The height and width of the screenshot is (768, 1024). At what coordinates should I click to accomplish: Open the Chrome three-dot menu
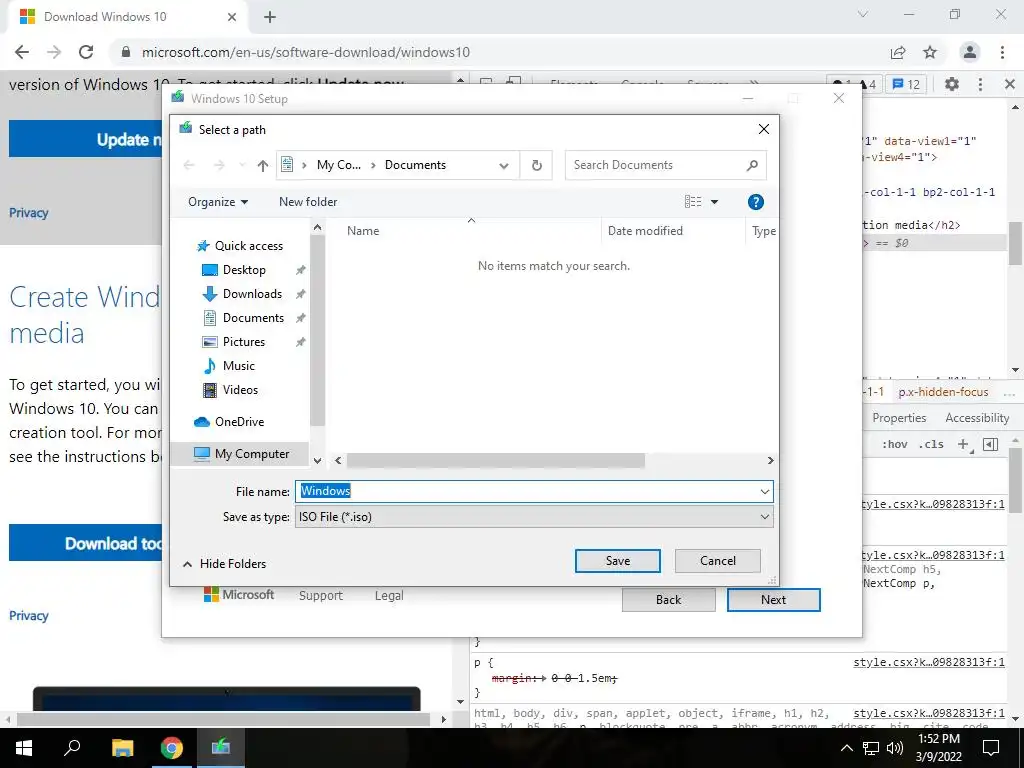click(1002, 52)
